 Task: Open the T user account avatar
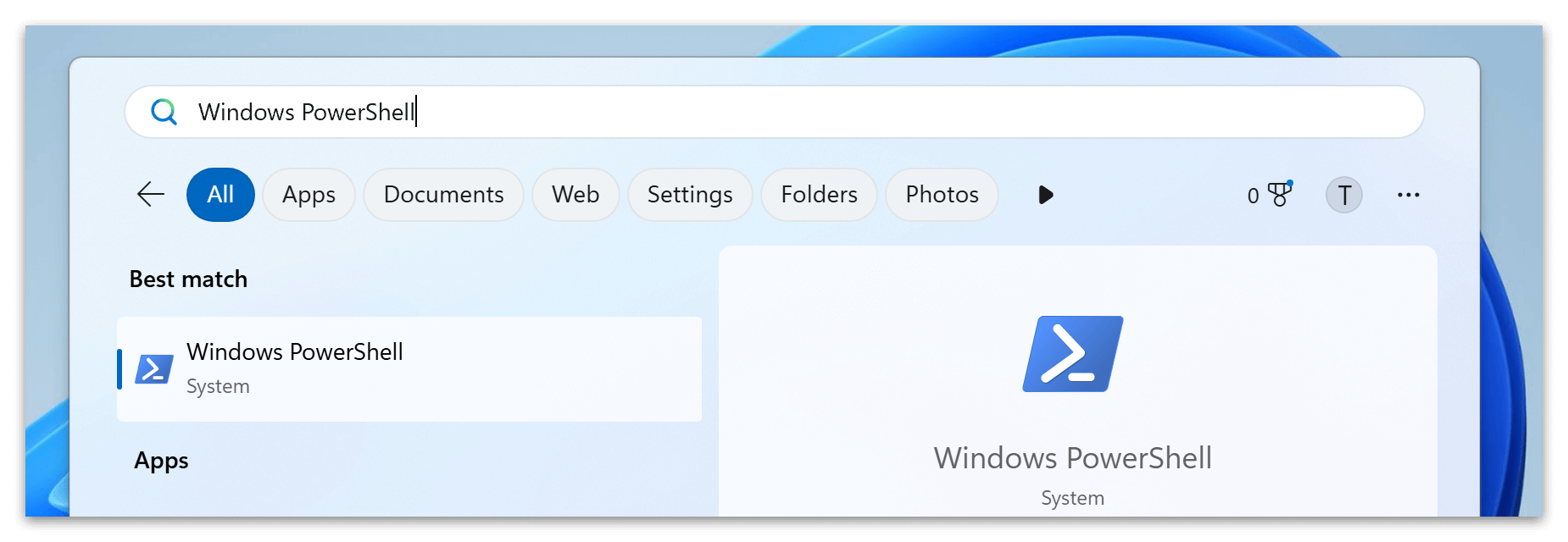[1343, 195]
